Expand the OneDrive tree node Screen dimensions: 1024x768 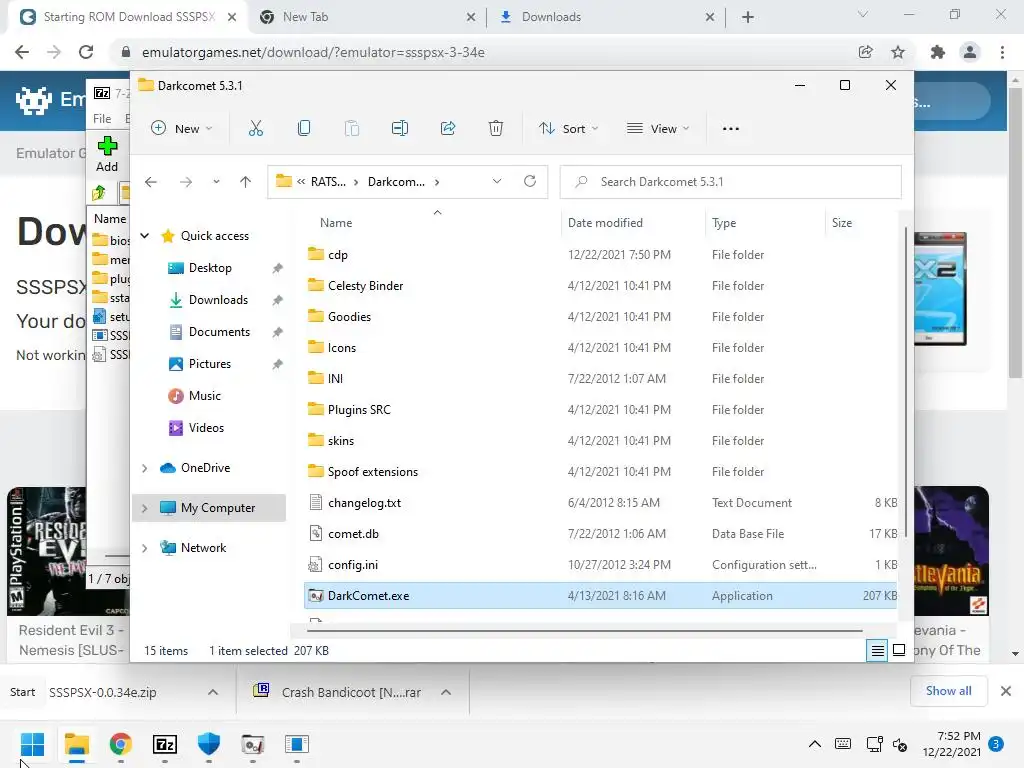pos(145,468)
